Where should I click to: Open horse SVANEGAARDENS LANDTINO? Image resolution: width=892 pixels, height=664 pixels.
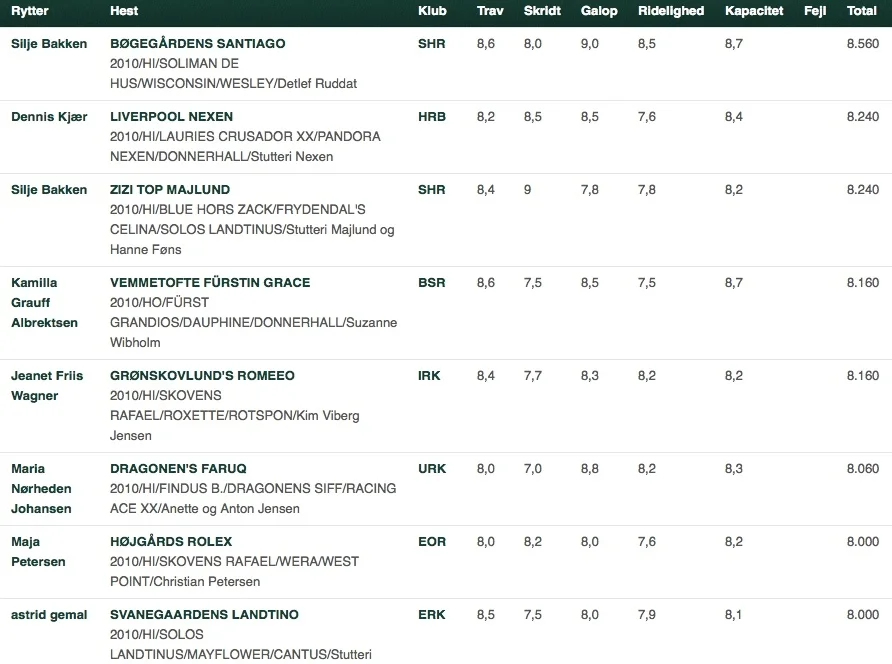(204, 614)
